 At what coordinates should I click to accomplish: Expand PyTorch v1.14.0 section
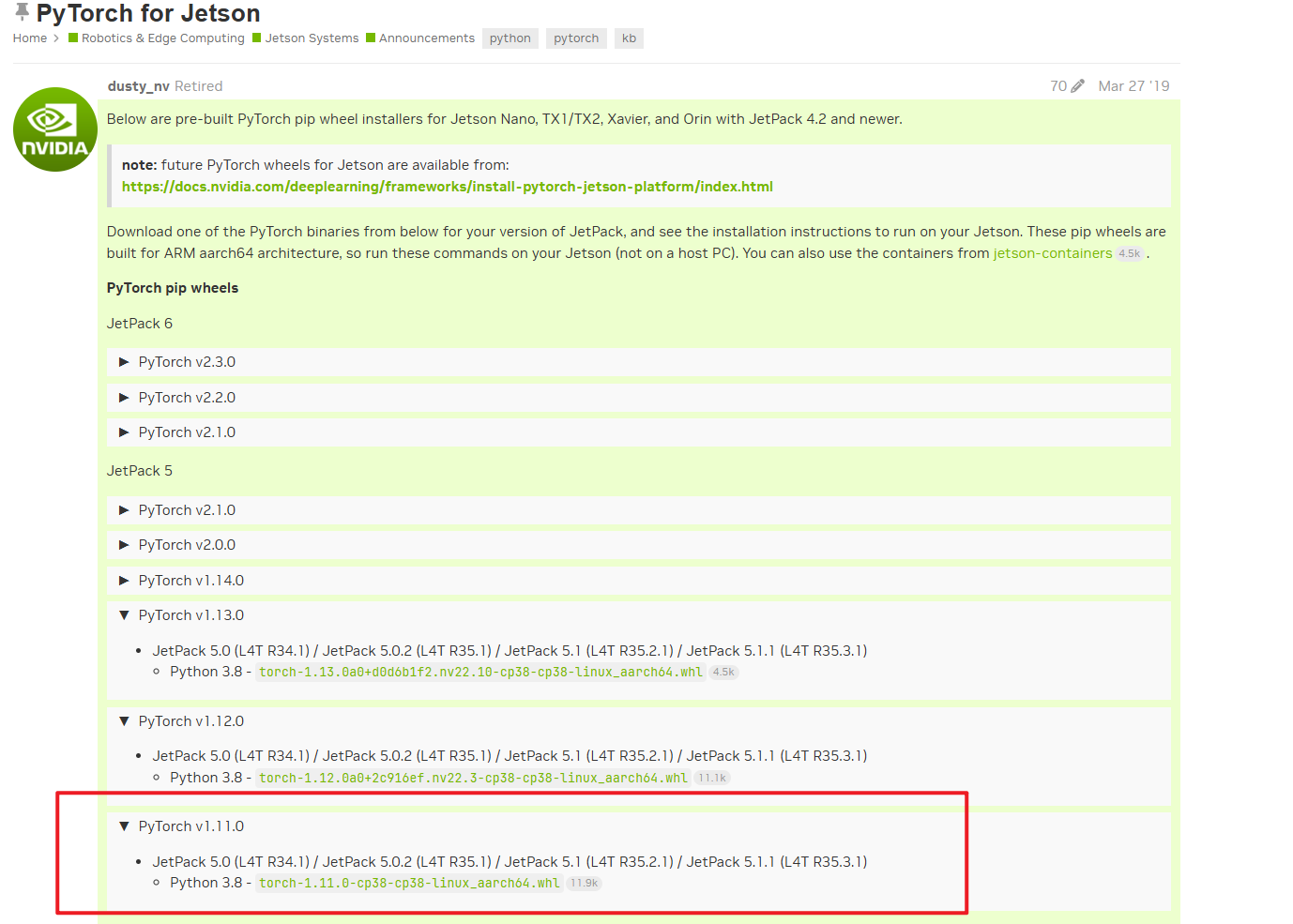639,581
